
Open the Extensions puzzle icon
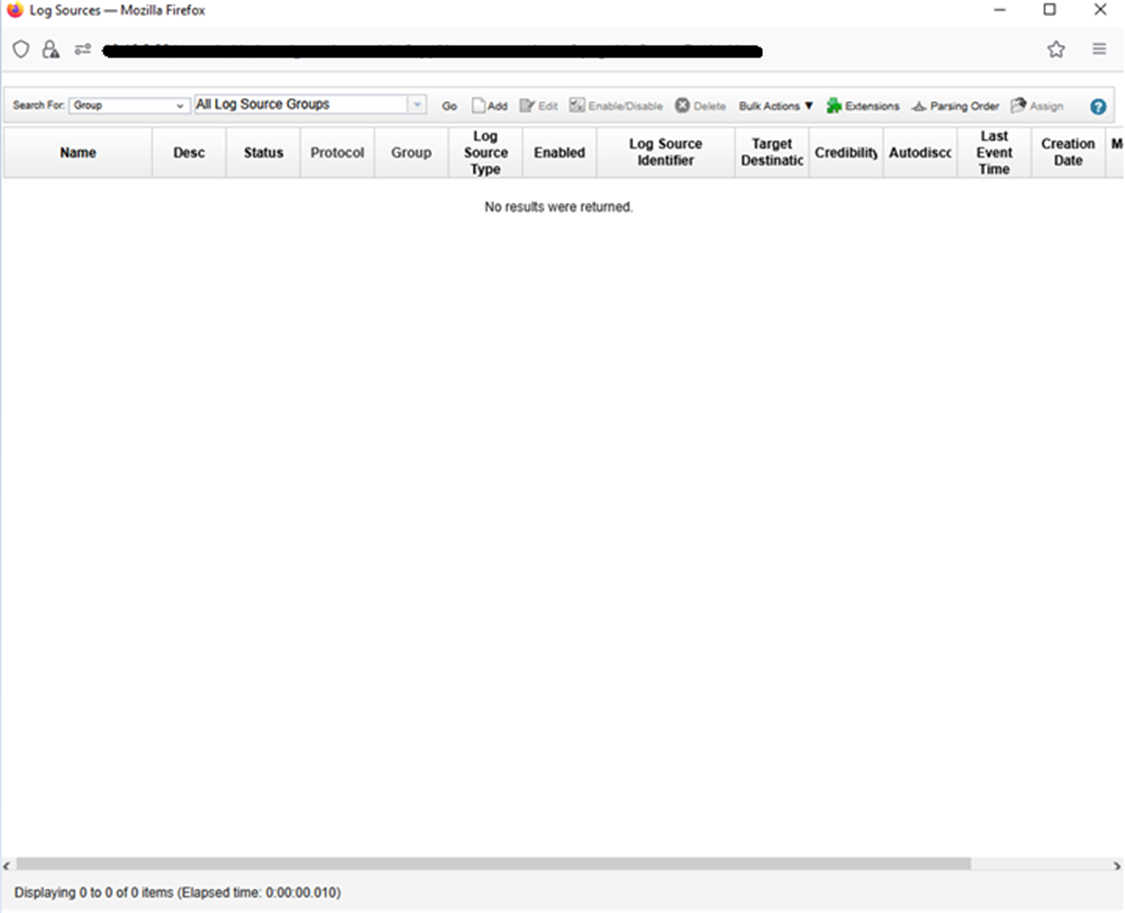coord(834,106)
